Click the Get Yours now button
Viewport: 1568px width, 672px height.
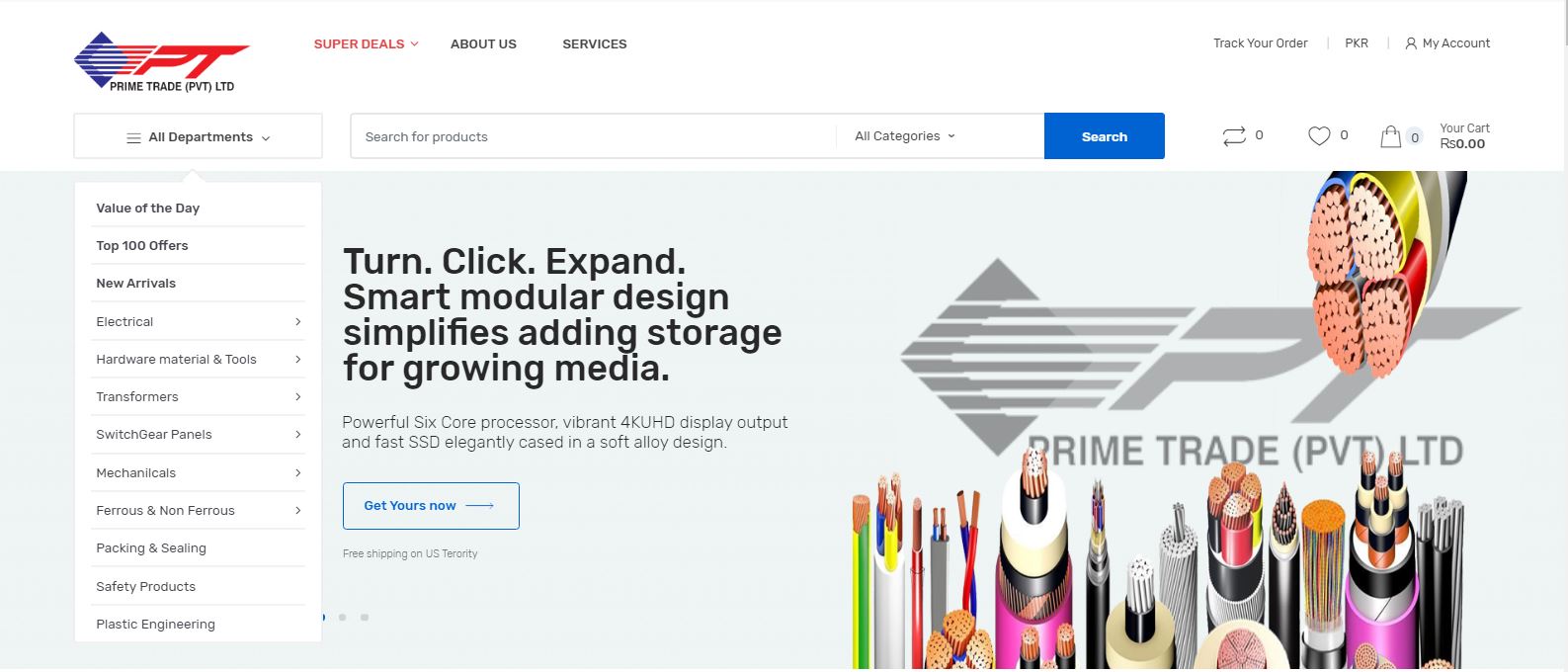[x=431, y=506]
